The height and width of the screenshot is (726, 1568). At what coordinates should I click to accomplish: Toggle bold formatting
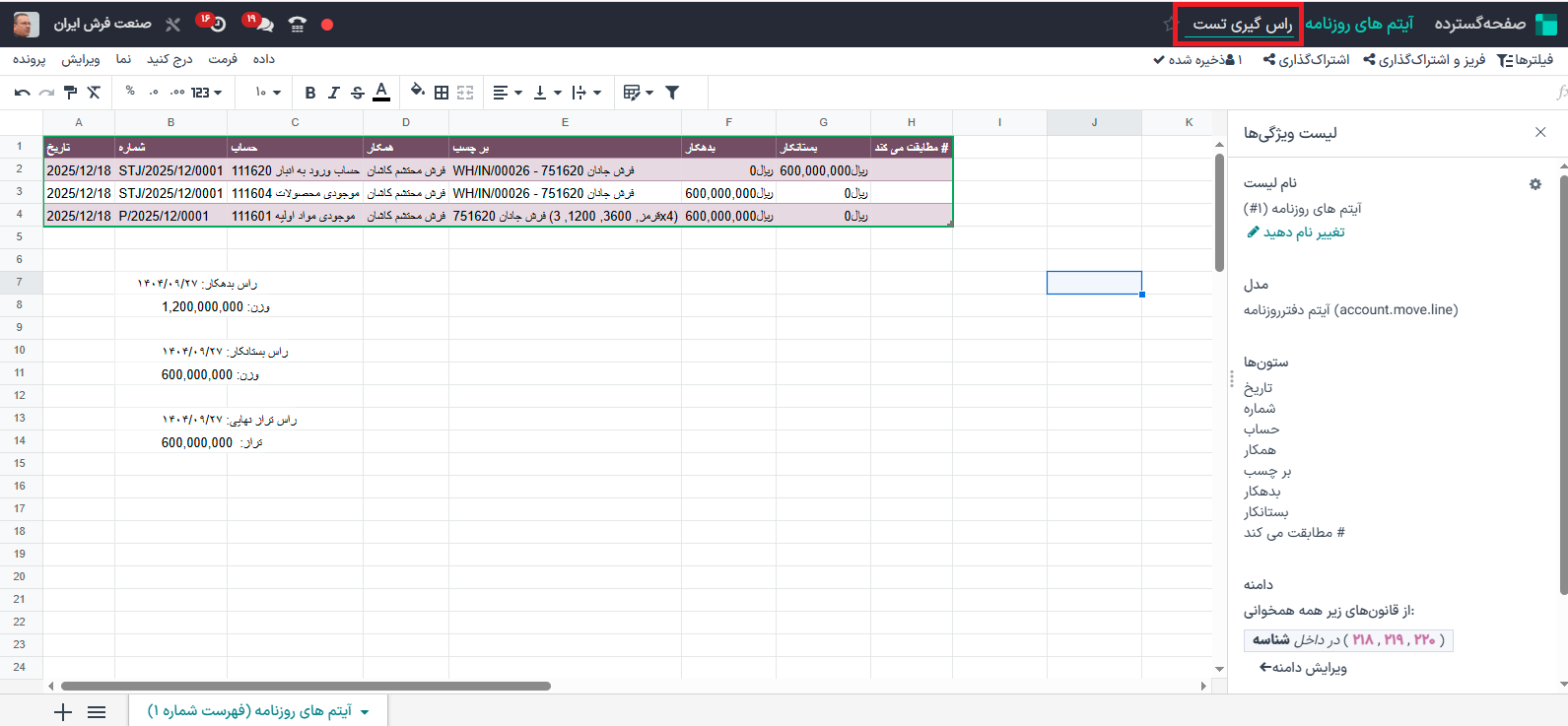pyautogui.click(x=310, y=93)
